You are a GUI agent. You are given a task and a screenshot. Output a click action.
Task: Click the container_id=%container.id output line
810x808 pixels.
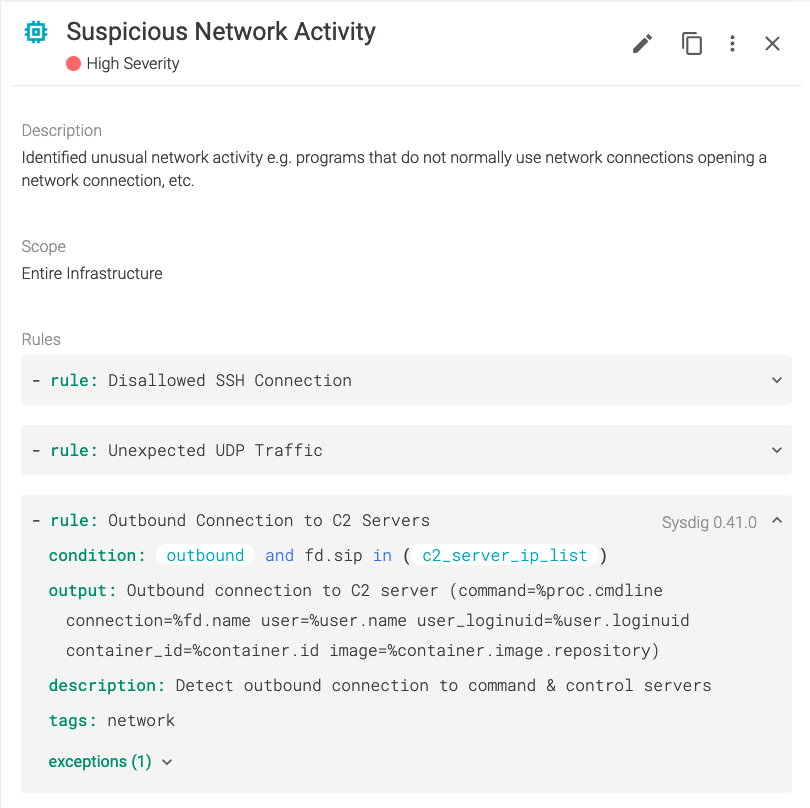pyautogui.click(x=362, y=650)
